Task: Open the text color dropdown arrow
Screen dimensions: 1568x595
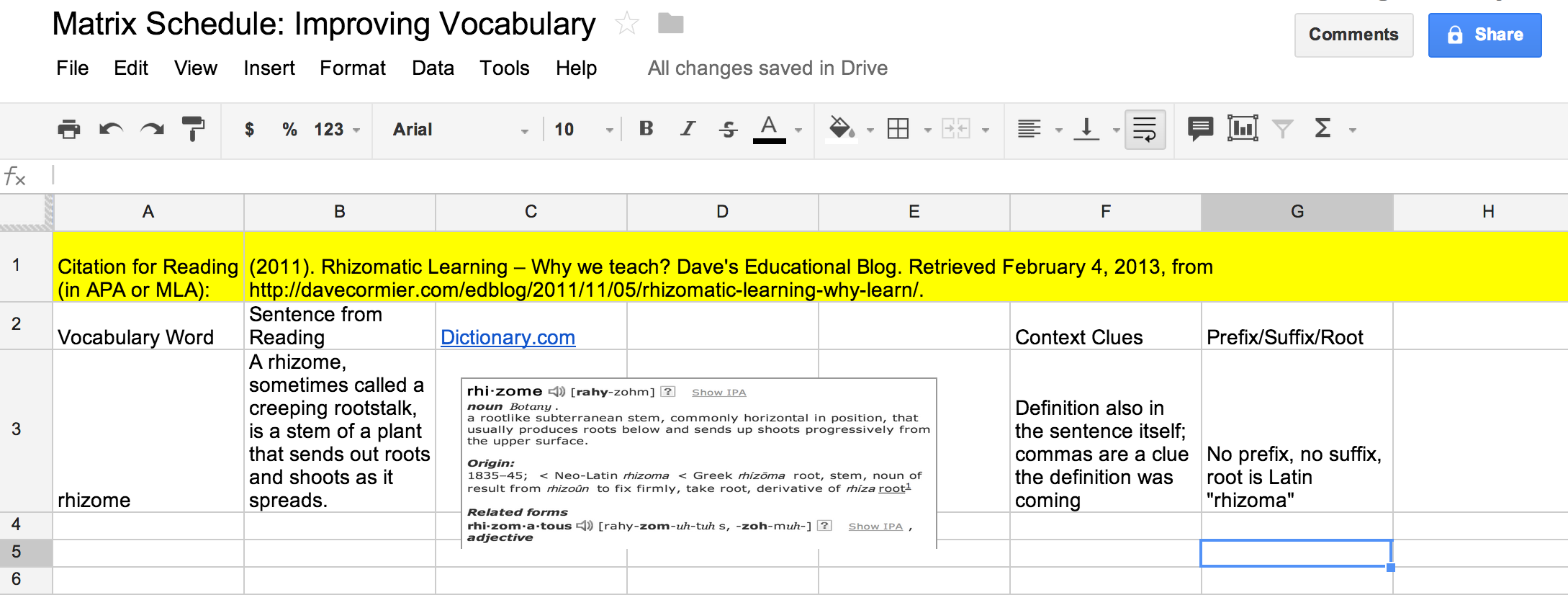Action: click(798, 130)
